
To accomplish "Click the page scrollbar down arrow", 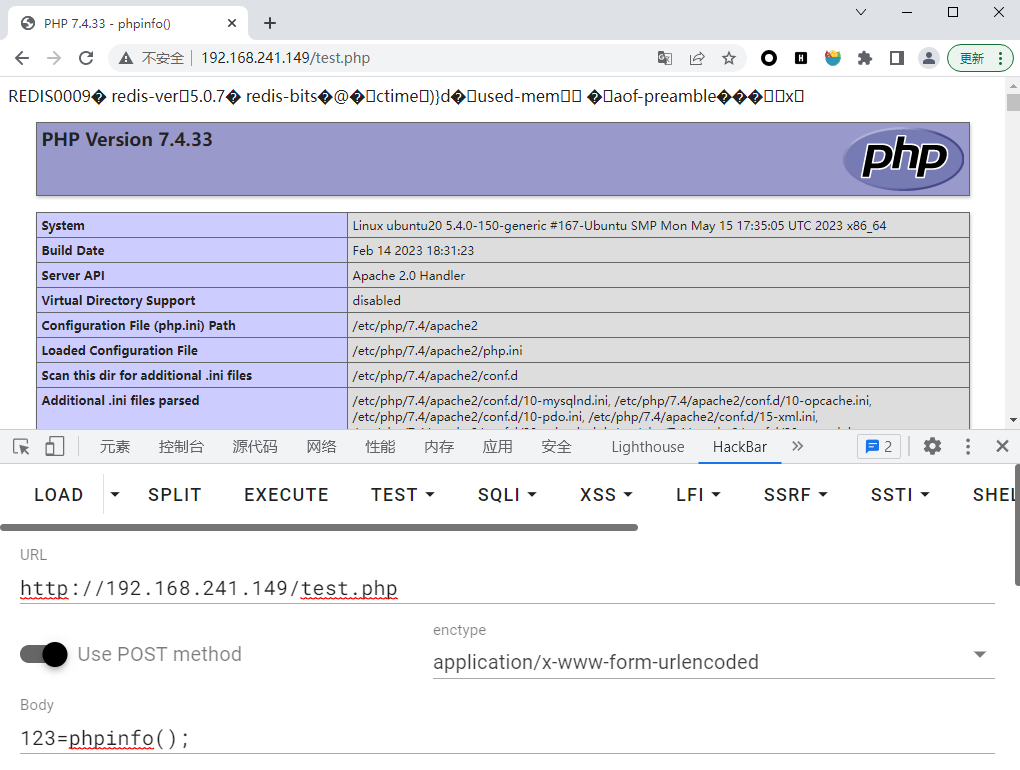I will (x=1013, y=420).
